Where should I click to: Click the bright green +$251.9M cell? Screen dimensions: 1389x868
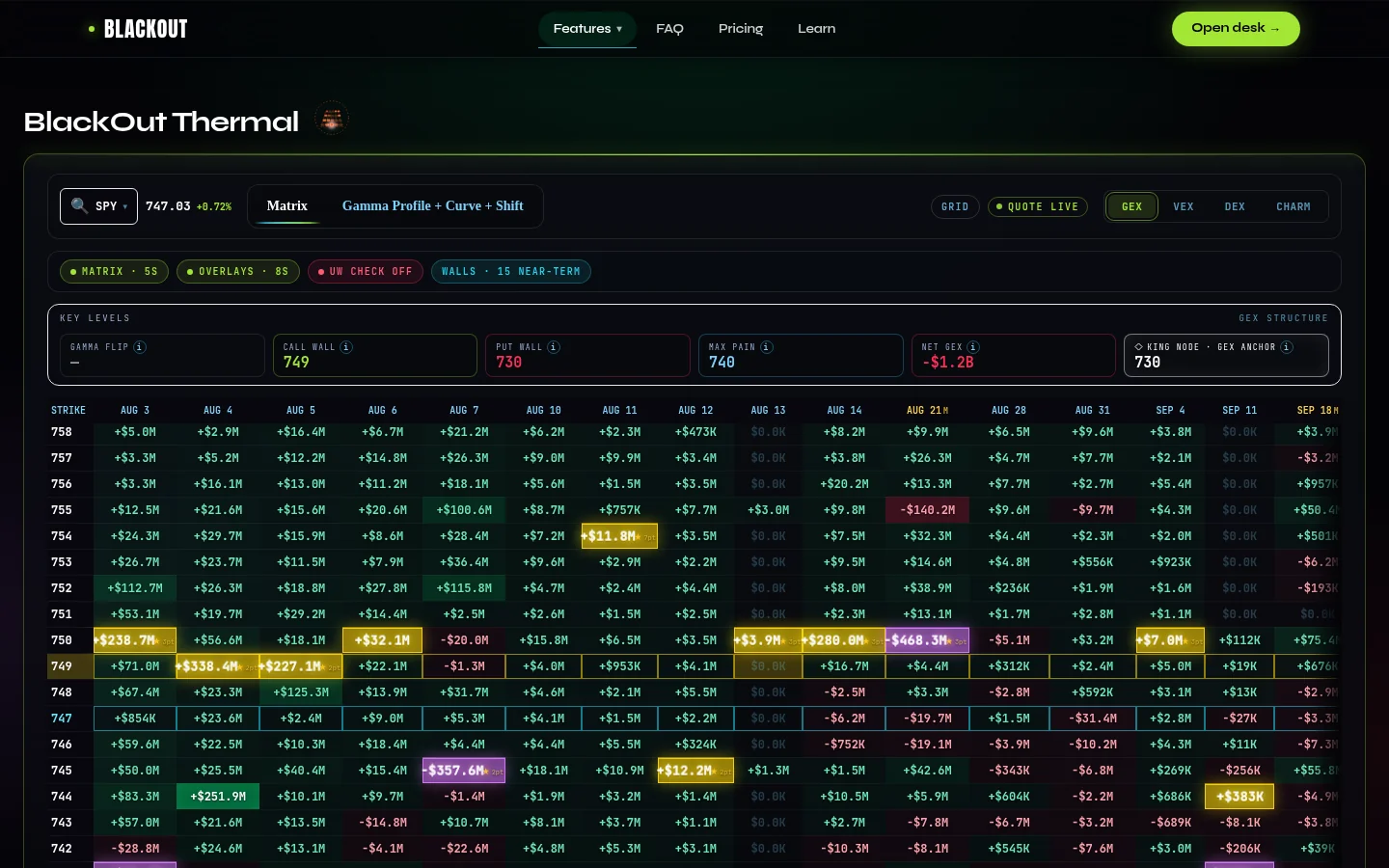(x=218, y=797)
